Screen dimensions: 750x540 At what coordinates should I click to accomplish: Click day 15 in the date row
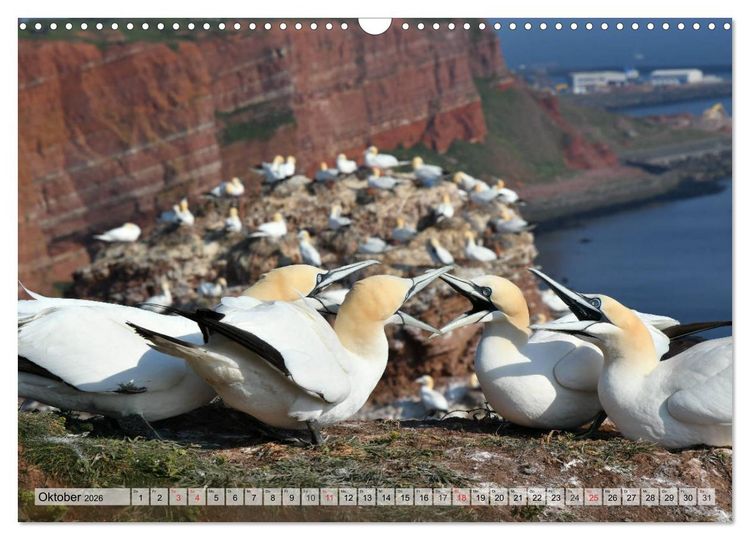(x=405, y=497)
